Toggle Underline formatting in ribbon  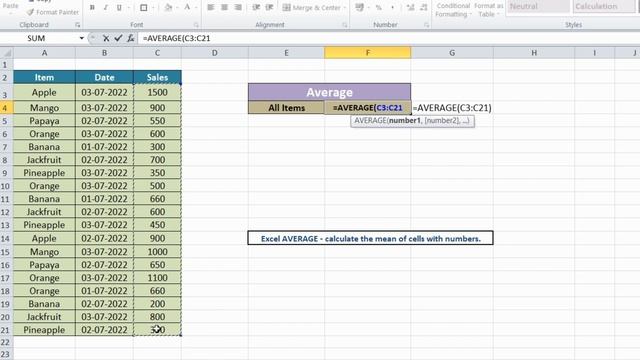(x=119, y=7)
